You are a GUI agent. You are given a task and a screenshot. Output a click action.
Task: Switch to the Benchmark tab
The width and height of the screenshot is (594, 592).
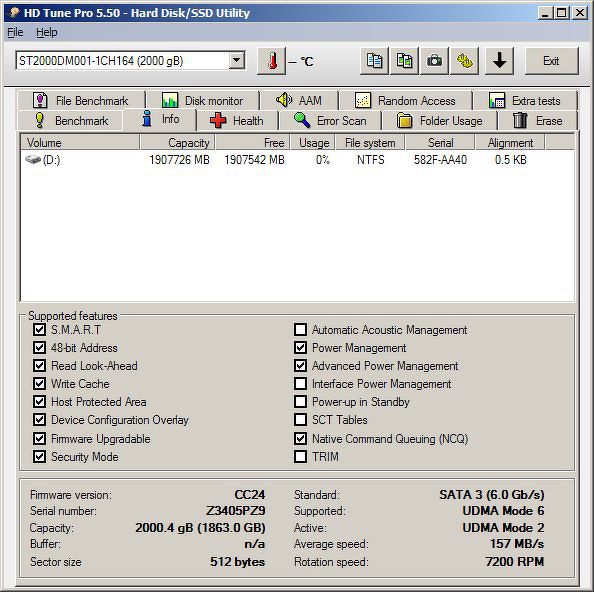tap(70, 120)
